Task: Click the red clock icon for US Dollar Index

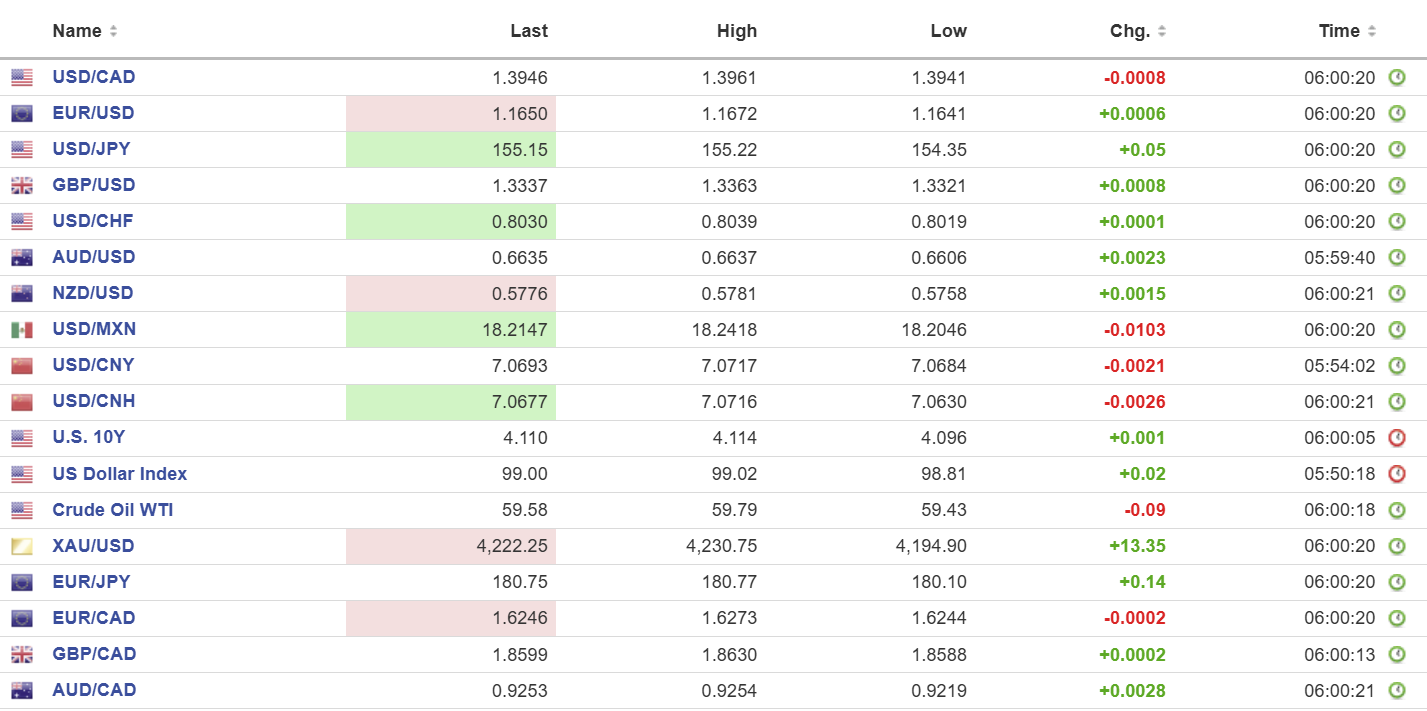Action: (1397, 474)
